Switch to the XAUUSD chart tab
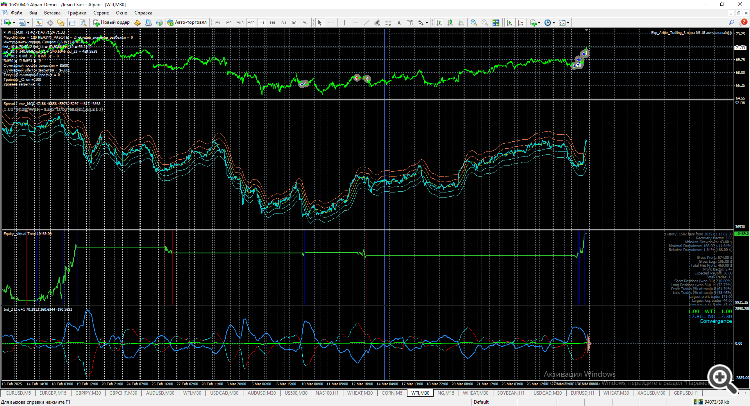The height and width of the screenshot is (406, 750). [x=651, y=393]
